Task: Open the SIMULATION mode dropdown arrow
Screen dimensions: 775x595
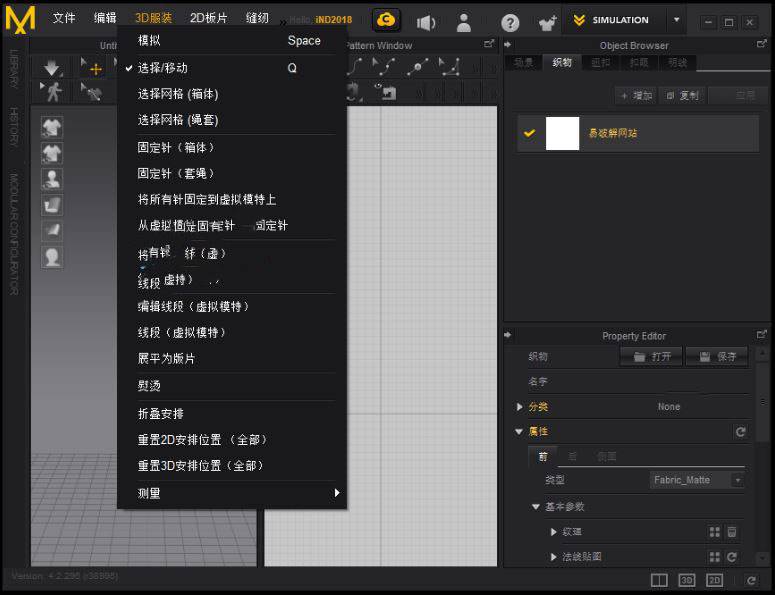Action: coord(677,20)
